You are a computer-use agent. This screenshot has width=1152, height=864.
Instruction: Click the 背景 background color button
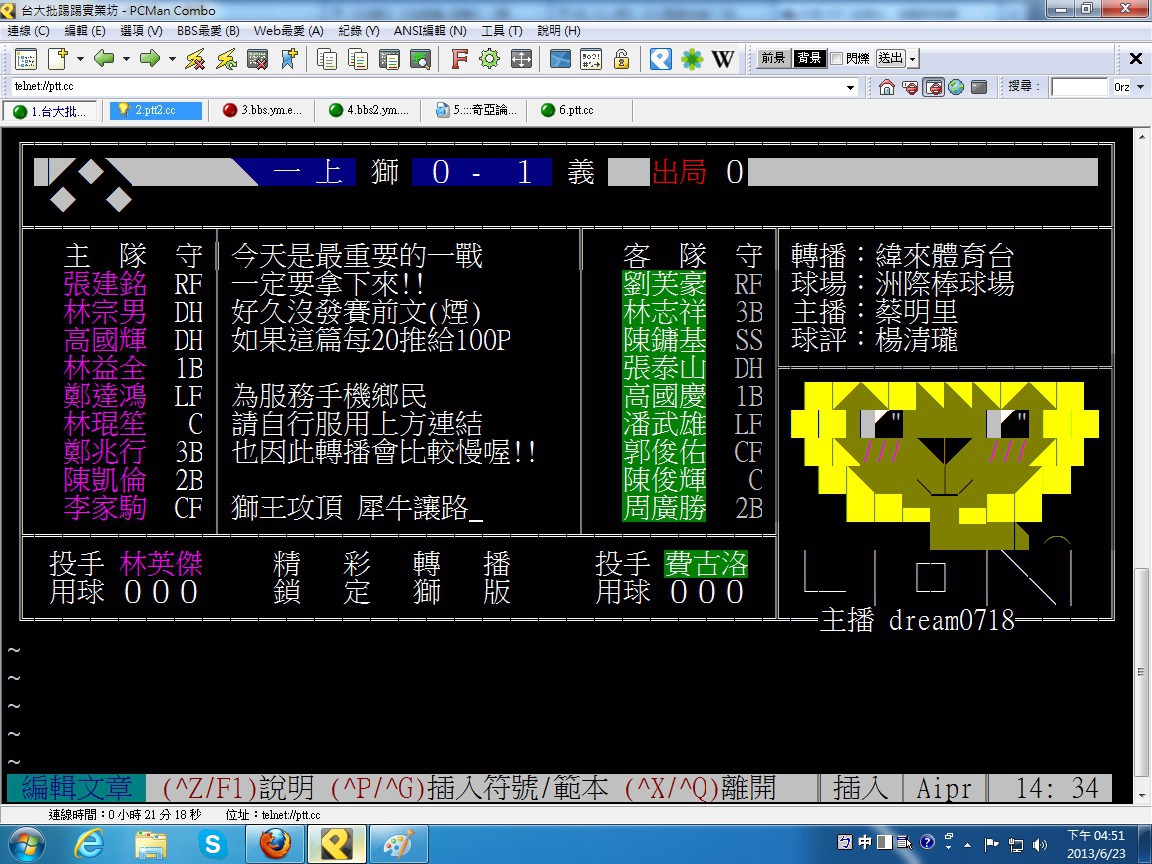809,58
